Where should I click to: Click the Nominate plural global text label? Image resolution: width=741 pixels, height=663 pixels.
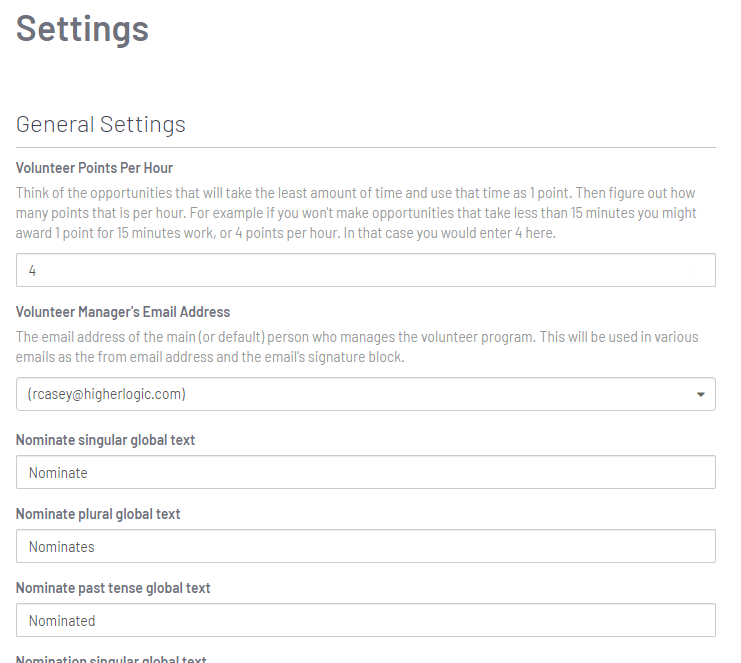[98, 514]
